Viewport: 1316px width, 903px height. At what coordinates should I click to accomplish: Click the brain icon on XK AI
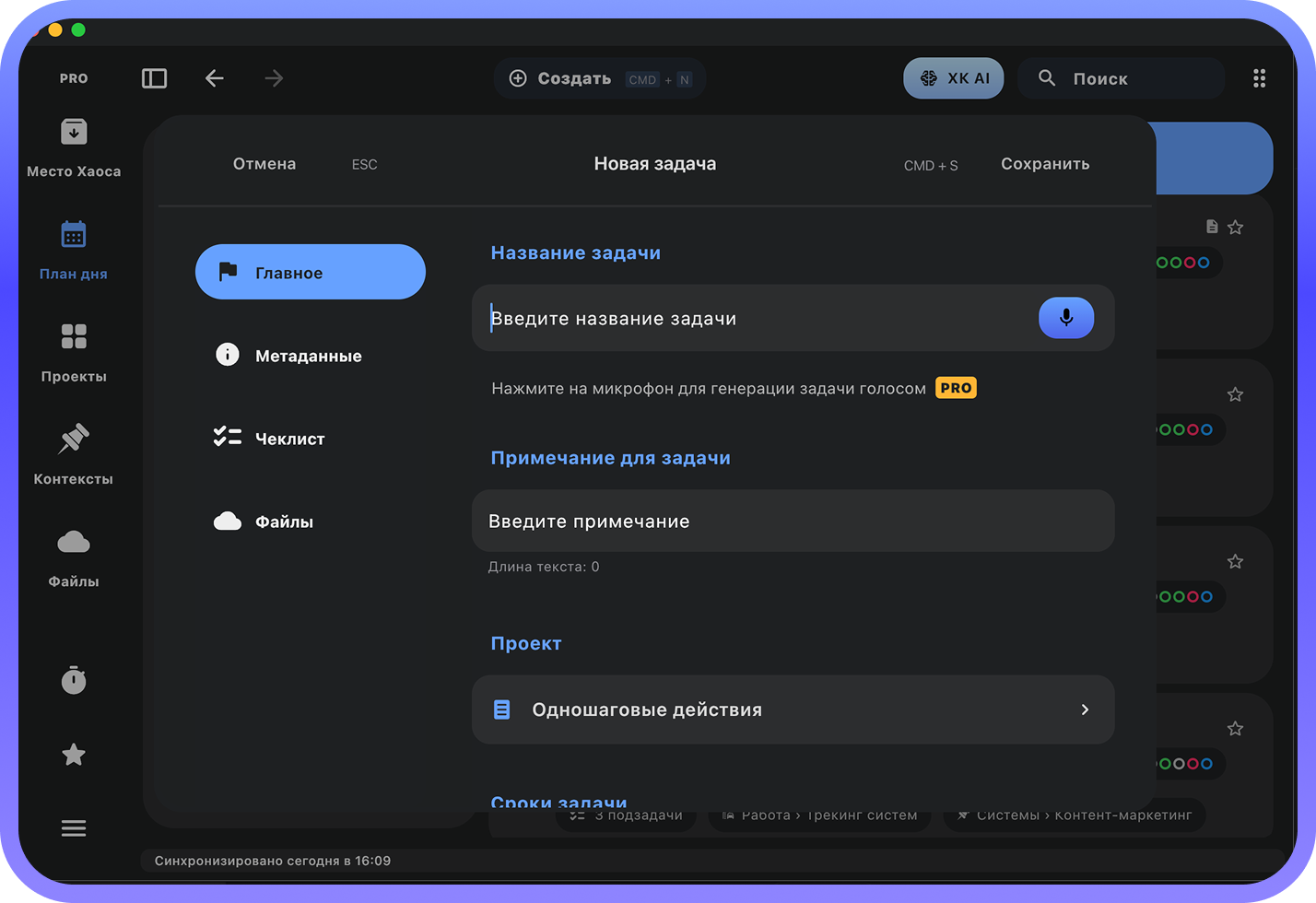(x=929, y=78)
